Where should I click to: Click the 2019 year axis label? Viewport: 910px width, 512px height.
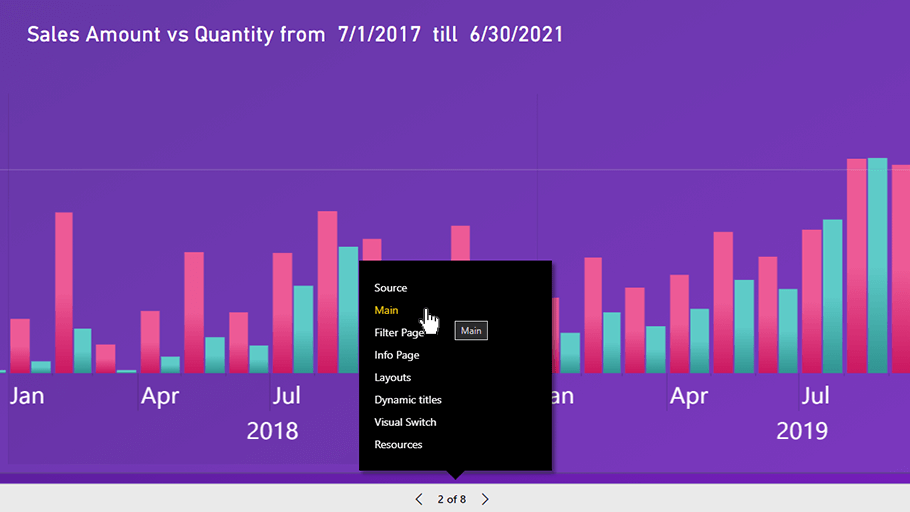click(x=801, y=431)
